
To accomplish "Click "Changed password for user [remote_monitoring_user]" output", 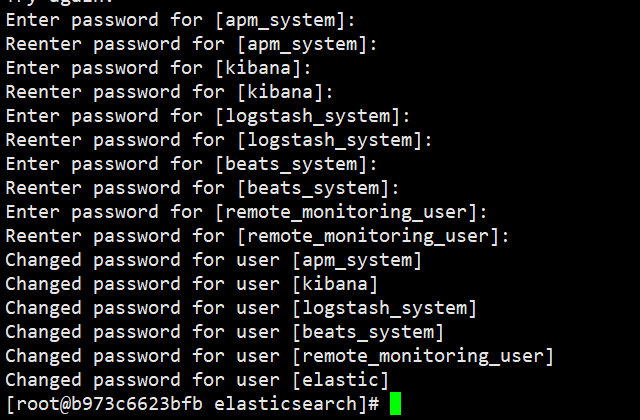I will tap(279, 356).
